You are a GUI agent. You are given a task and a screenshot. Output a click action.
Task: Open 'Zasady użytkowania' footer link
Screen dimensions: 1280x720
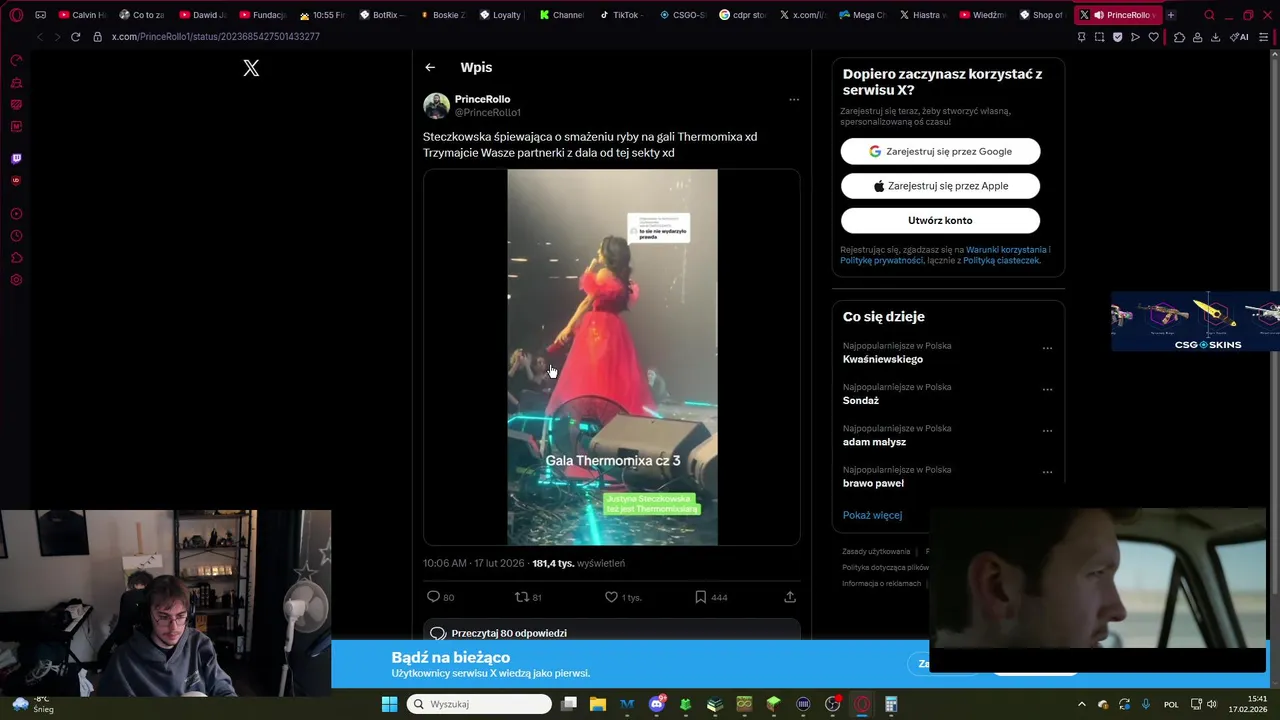[x=876, y=551]
